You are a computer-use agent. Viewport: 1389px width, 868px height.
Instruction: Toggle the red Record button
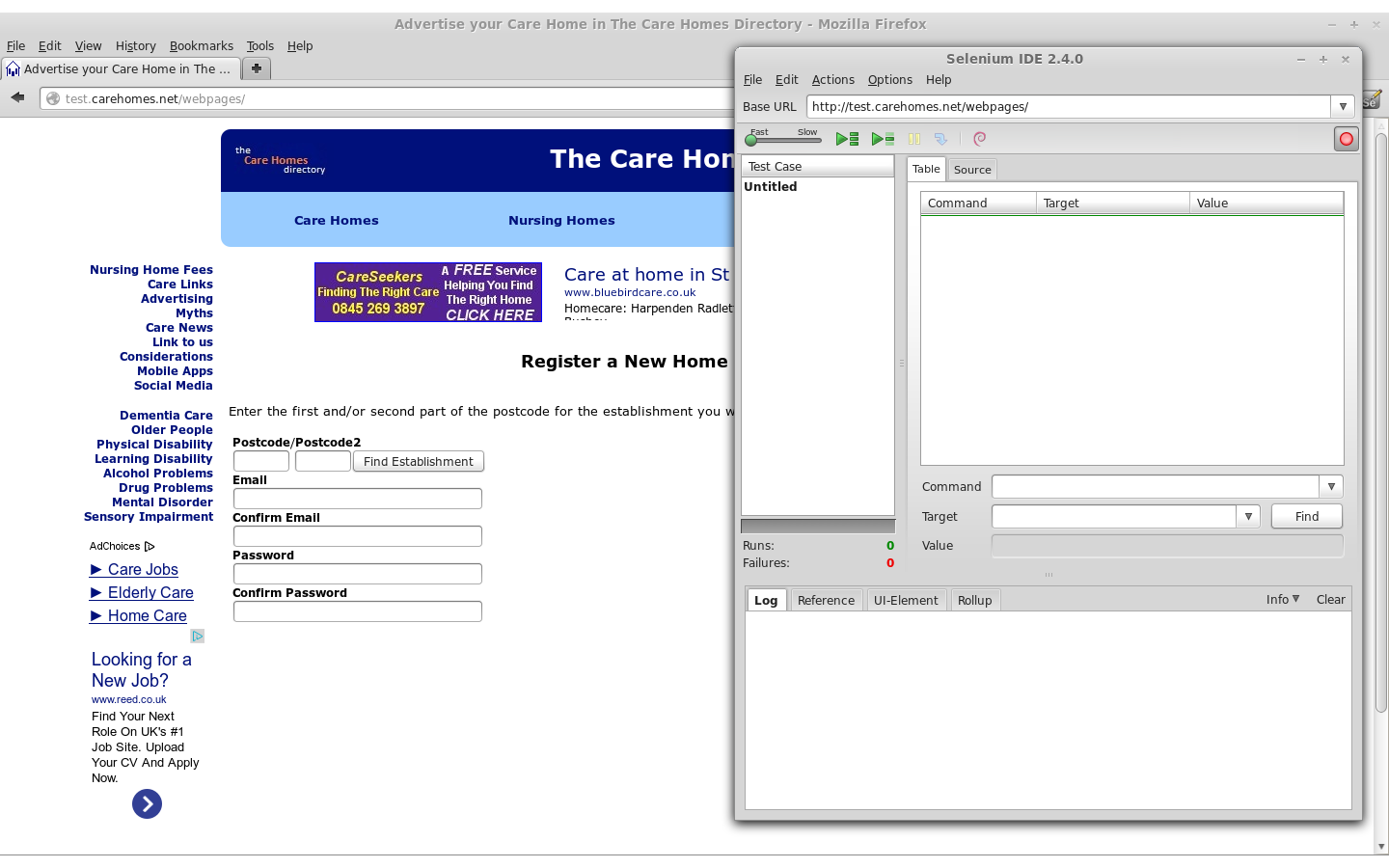coord(1346,139)
